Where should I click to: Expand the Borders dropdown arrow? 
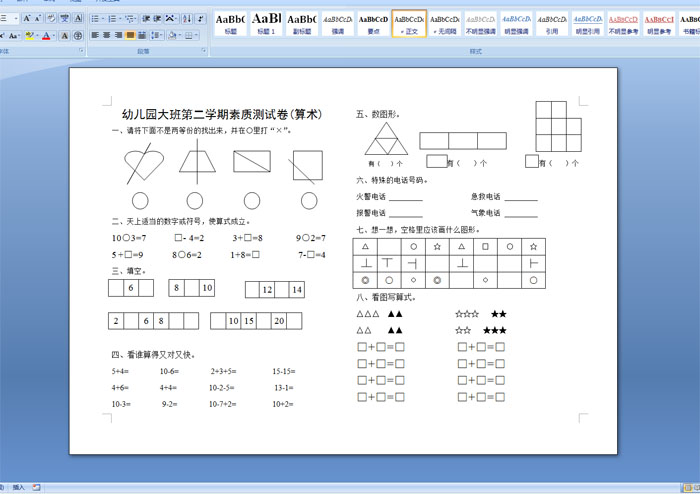coord(196,35)
